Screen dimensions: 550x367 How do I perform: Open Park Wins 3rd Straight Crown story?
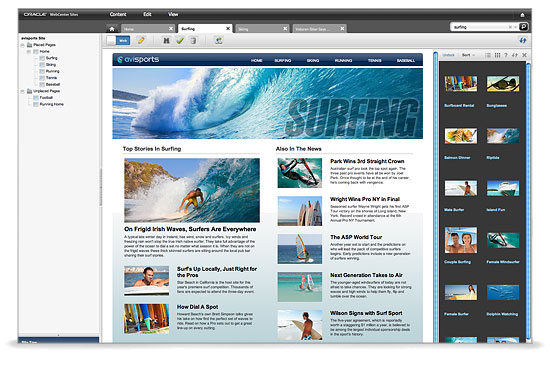pos(367,161)
